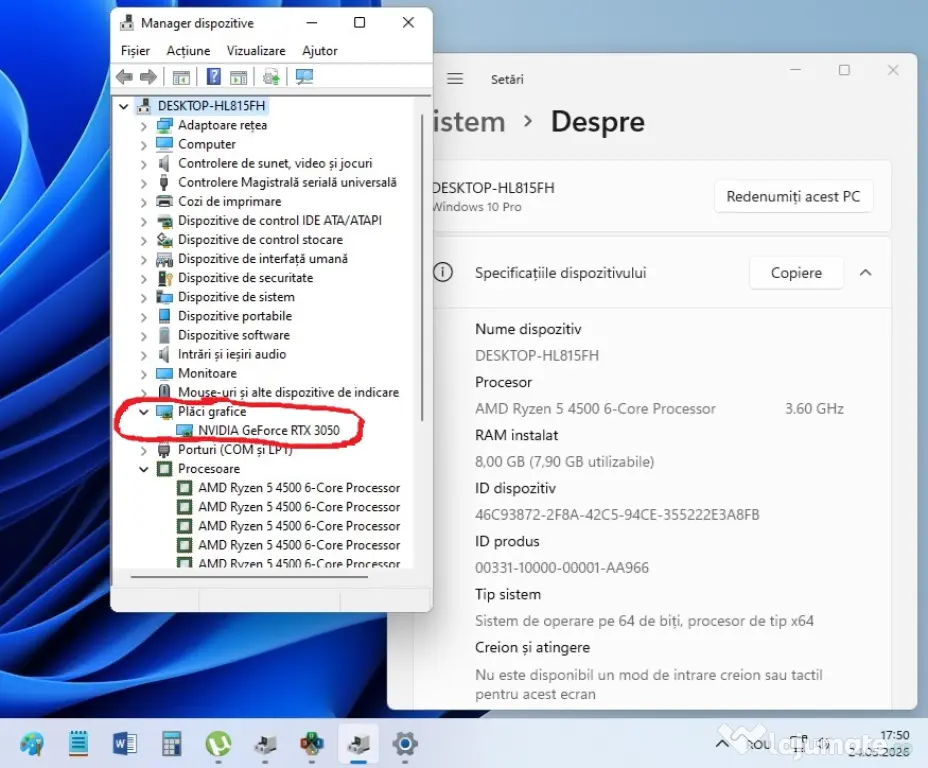Collapse Specificațiile dispozitivului section chevron
Viewport: 928px width, 768px height.
pyautogui.click(x=865, y=273)
